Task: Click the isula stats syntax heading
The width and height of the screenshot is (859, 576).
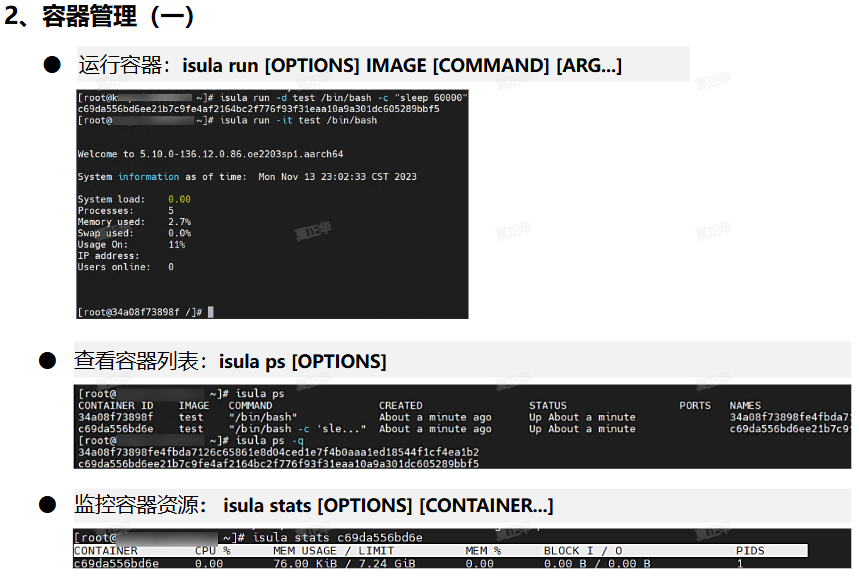Action: coord(388,506)
